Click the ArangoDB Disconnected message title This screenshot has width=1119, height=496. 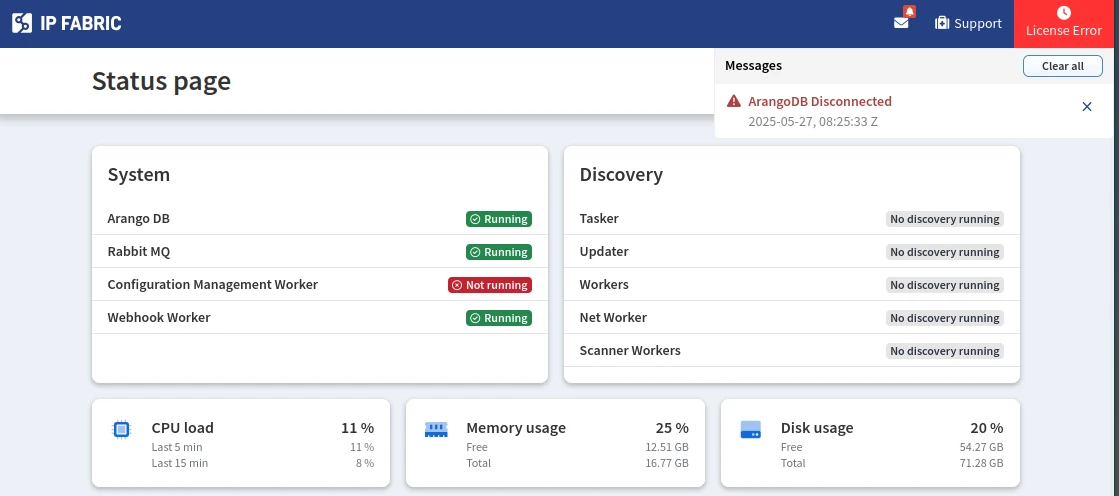[819, 101]
